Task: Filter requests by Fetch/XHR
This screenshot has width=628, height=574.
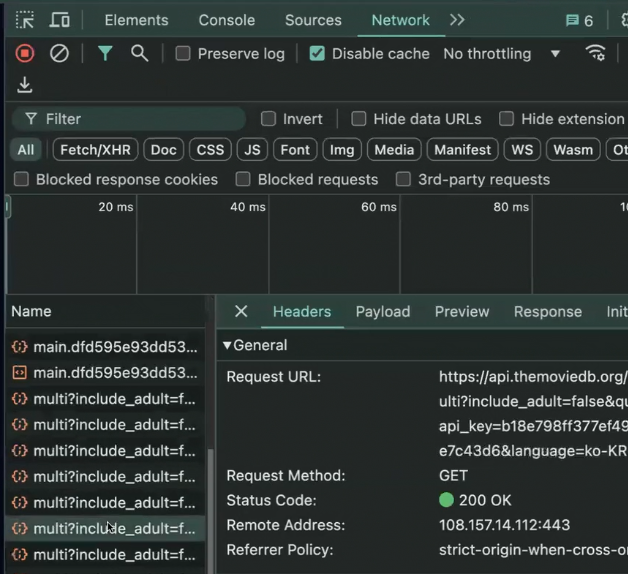Action: pos(95,150)
